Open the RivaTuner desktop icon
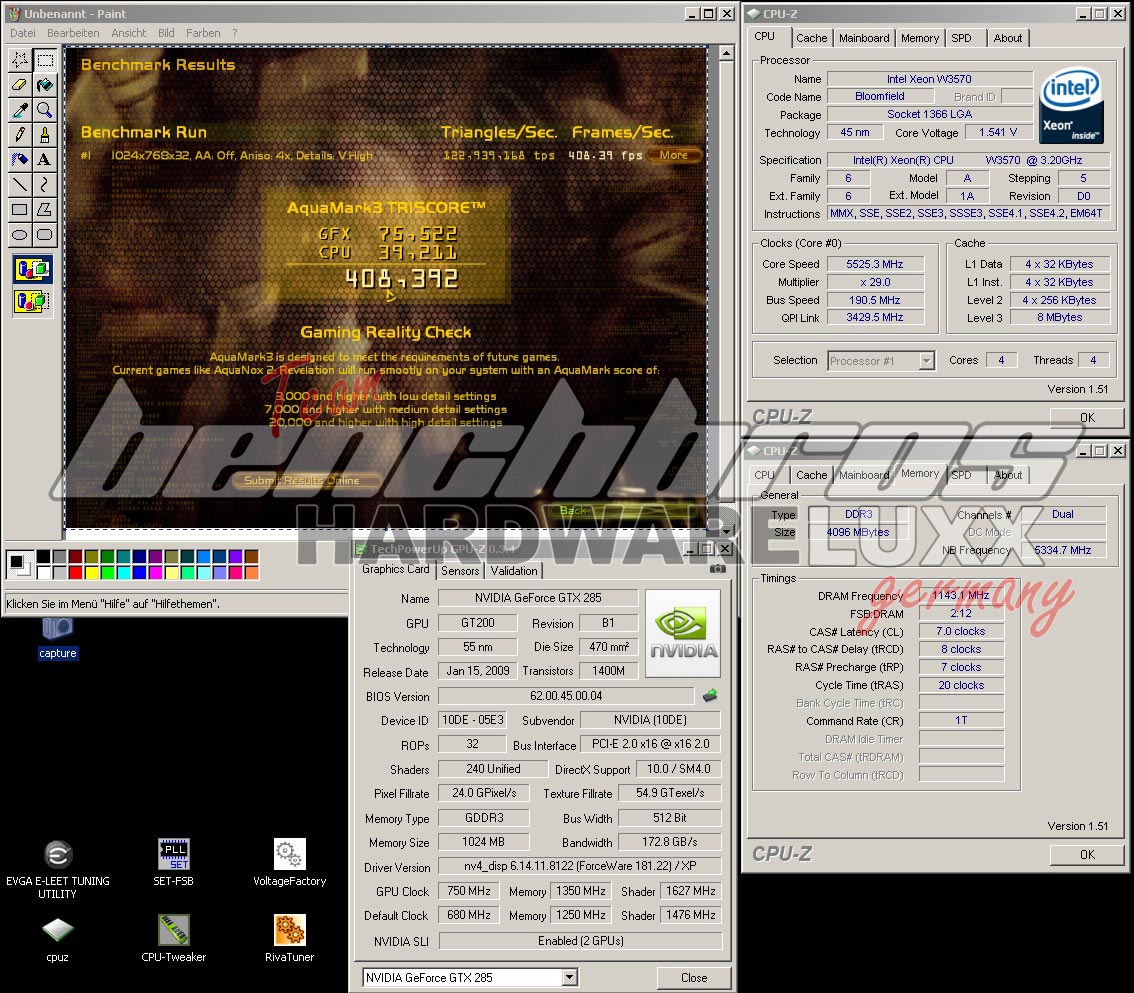The image size is (1134, 993). tap(289, 939)
